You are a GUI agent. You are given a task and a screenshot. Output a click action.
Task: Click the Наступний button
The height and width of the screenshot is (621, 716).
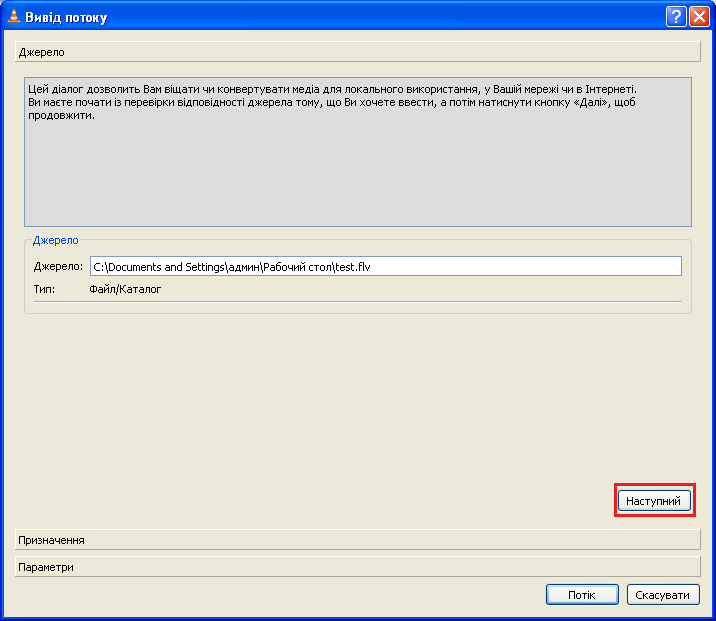(654, 500)
